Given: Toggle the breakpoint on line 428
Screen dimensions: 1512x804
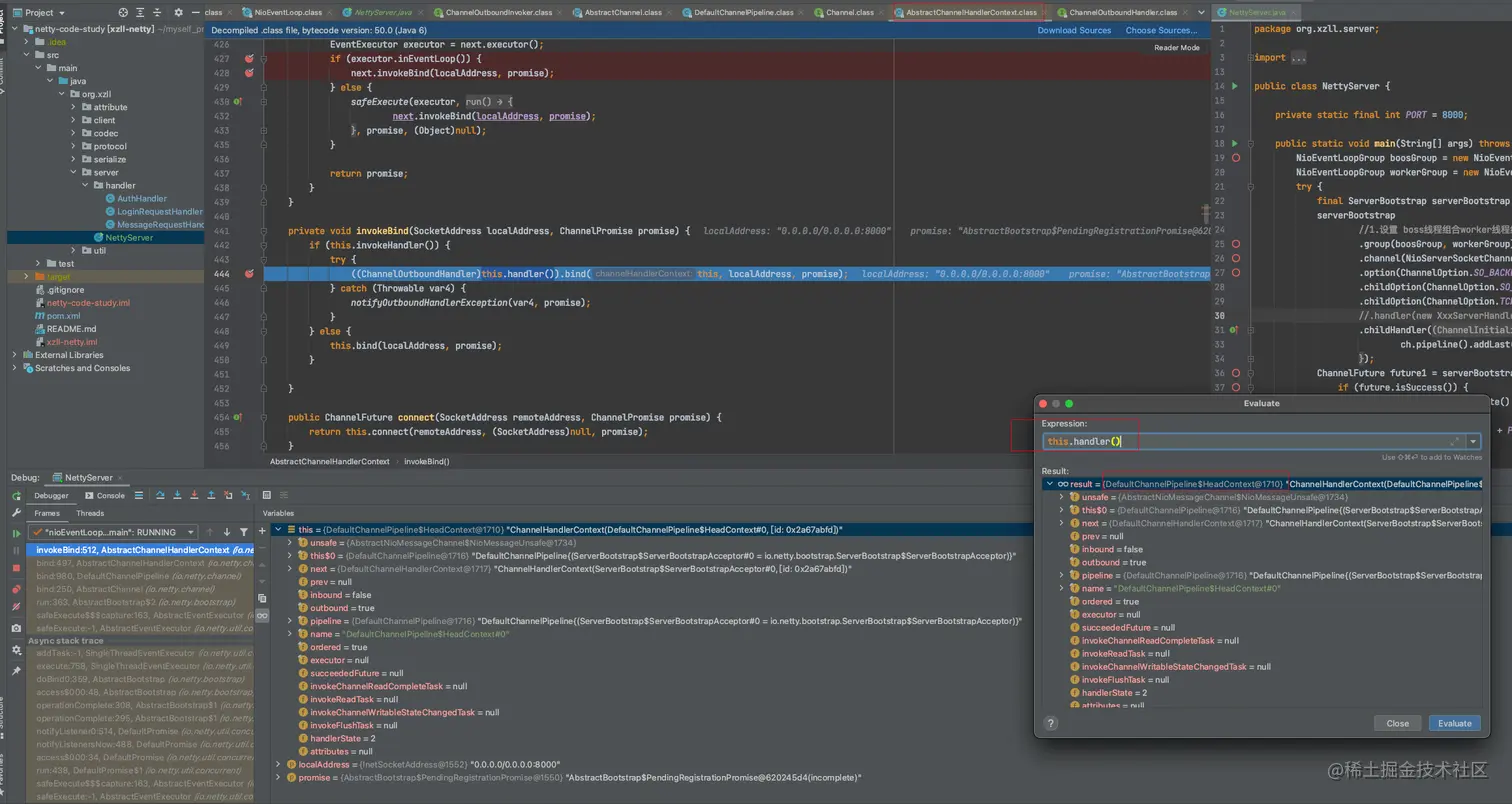Looking at the screenshot, I should click(249, 73).
